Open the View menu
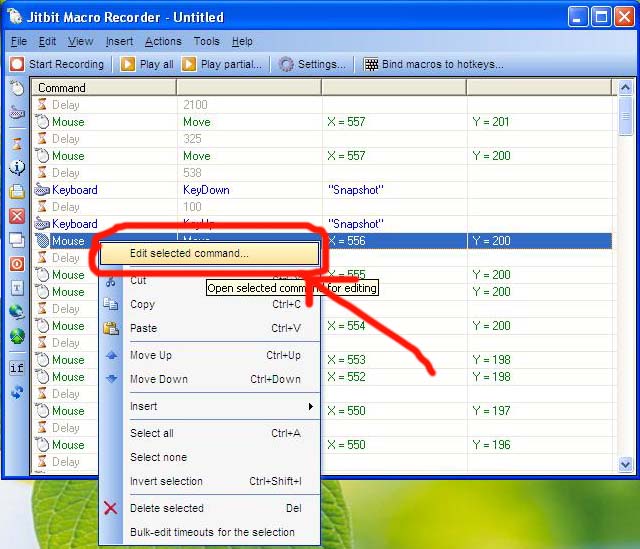 [x=80, y=41]
